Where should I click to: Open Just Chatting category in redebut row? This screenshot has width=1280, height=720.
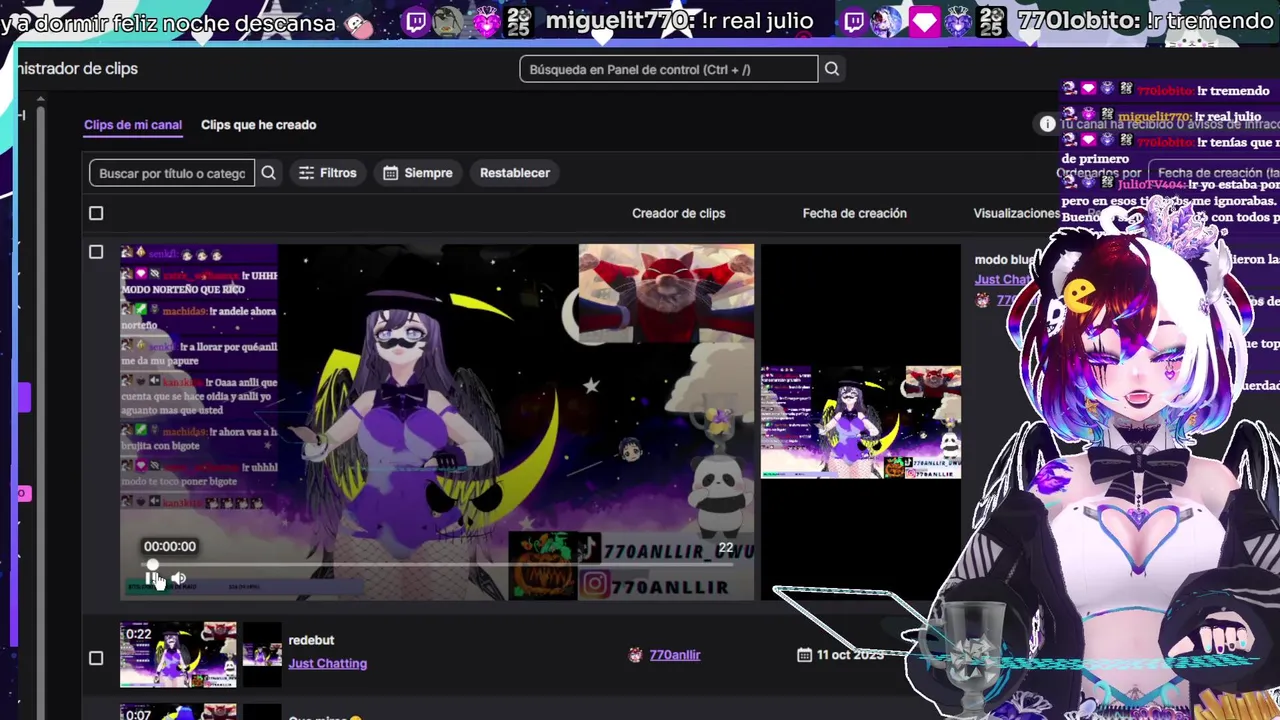327,663
